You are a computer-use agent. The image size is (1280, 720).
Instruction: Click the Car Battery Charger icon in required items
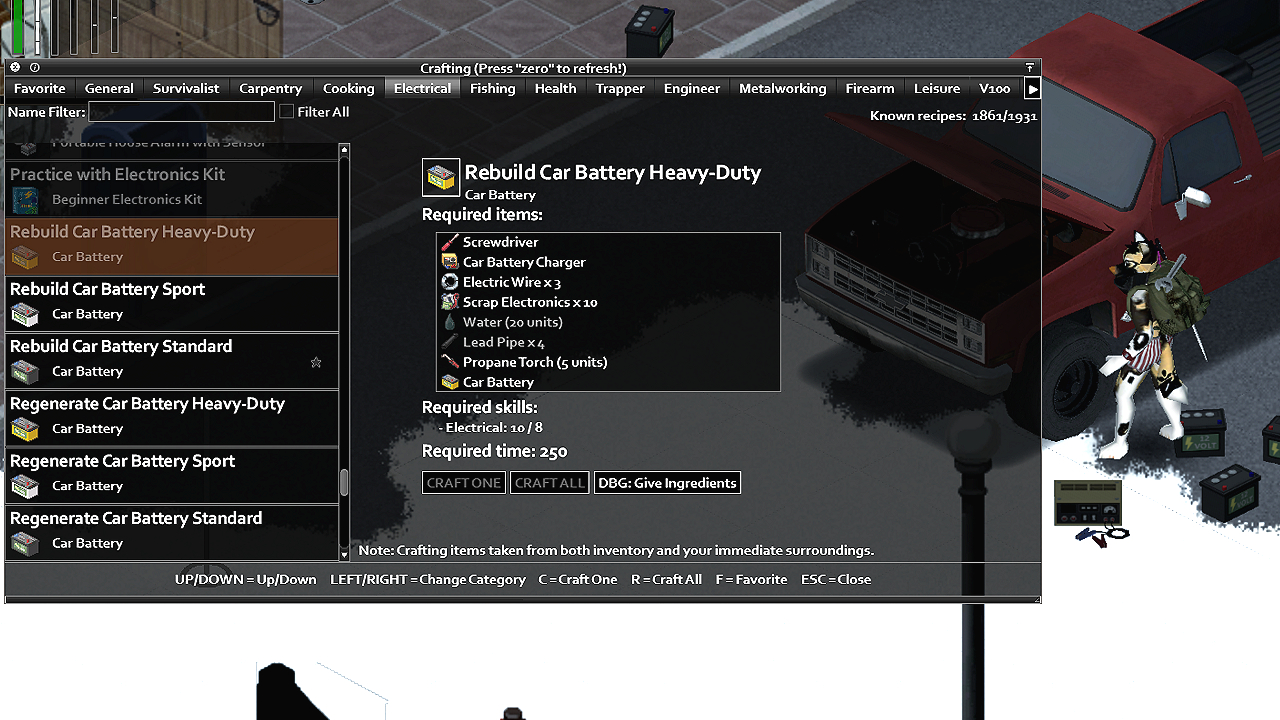(450, 262)
